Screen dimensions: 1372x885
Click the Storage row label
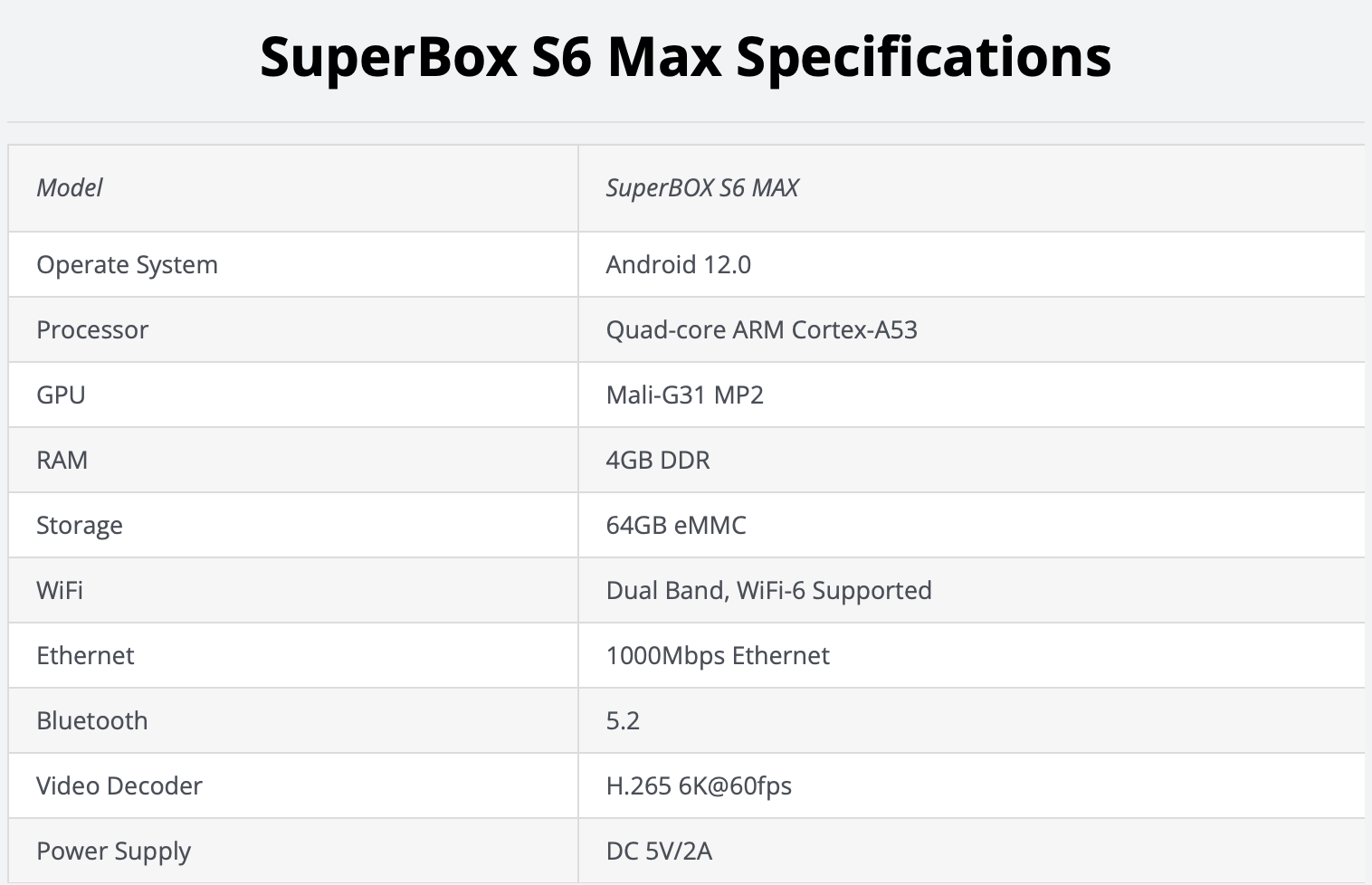[80, 526]
